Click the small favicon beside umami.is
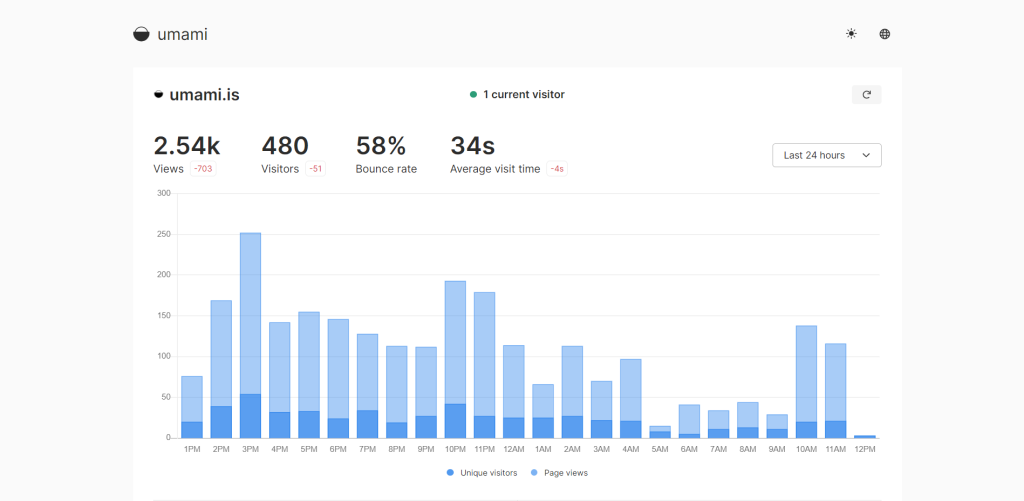 (x=158, y=95)
